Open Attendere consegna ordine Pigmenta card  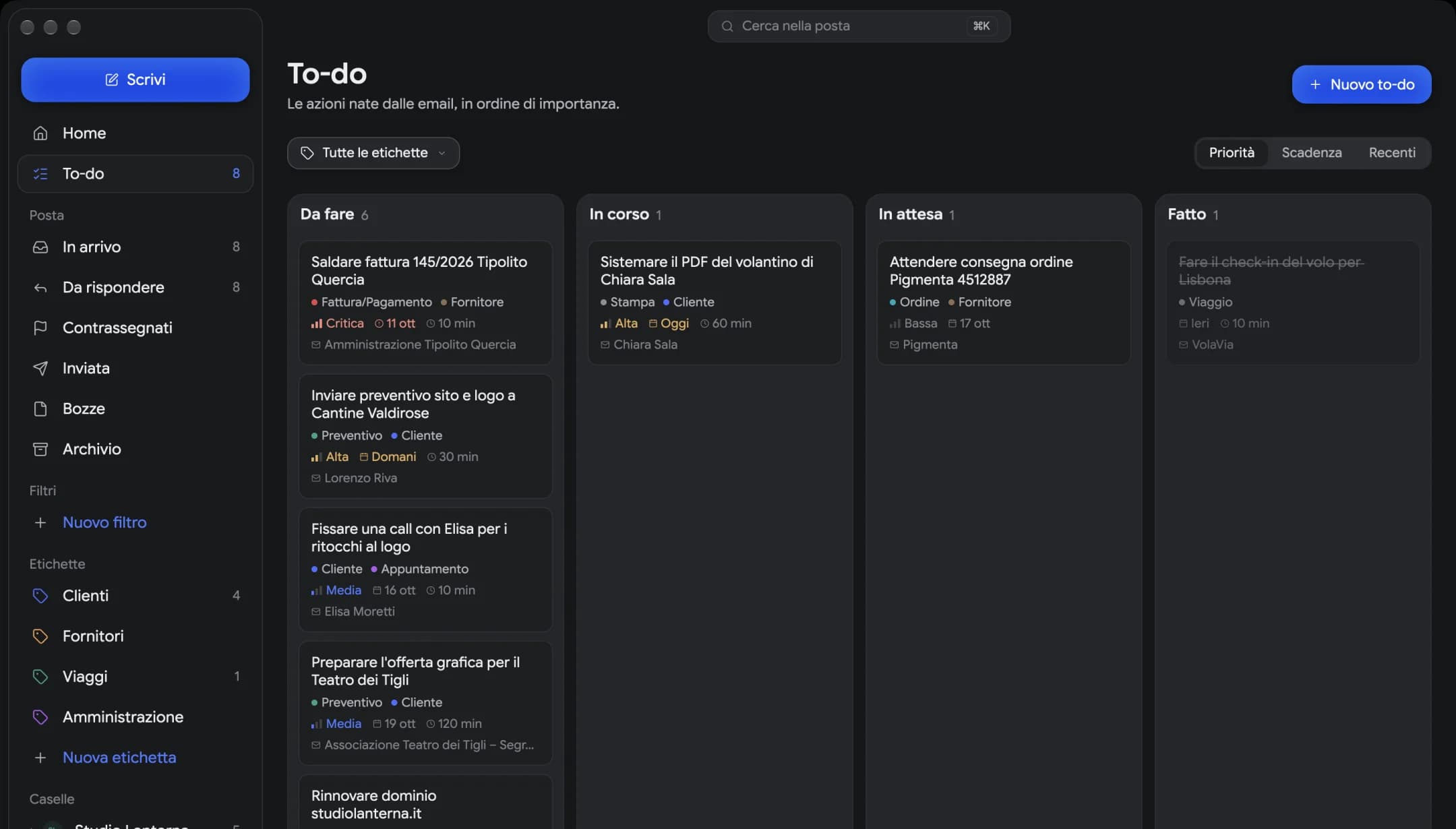pos(1004,303)
